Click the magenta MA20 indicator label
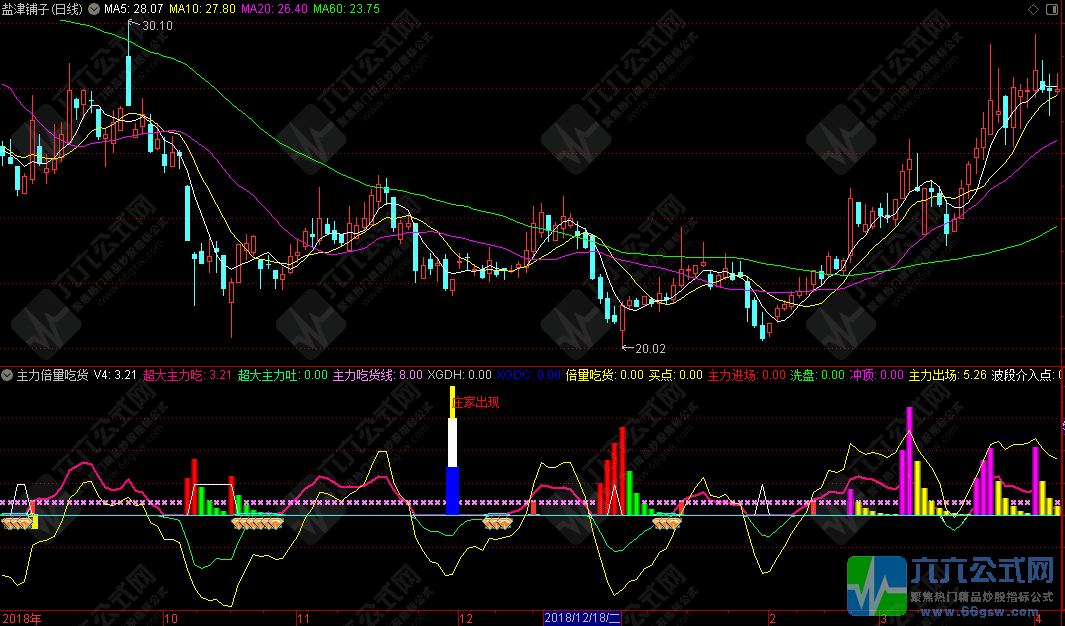Screen dimensions: 1065x626 pos(274,8)
